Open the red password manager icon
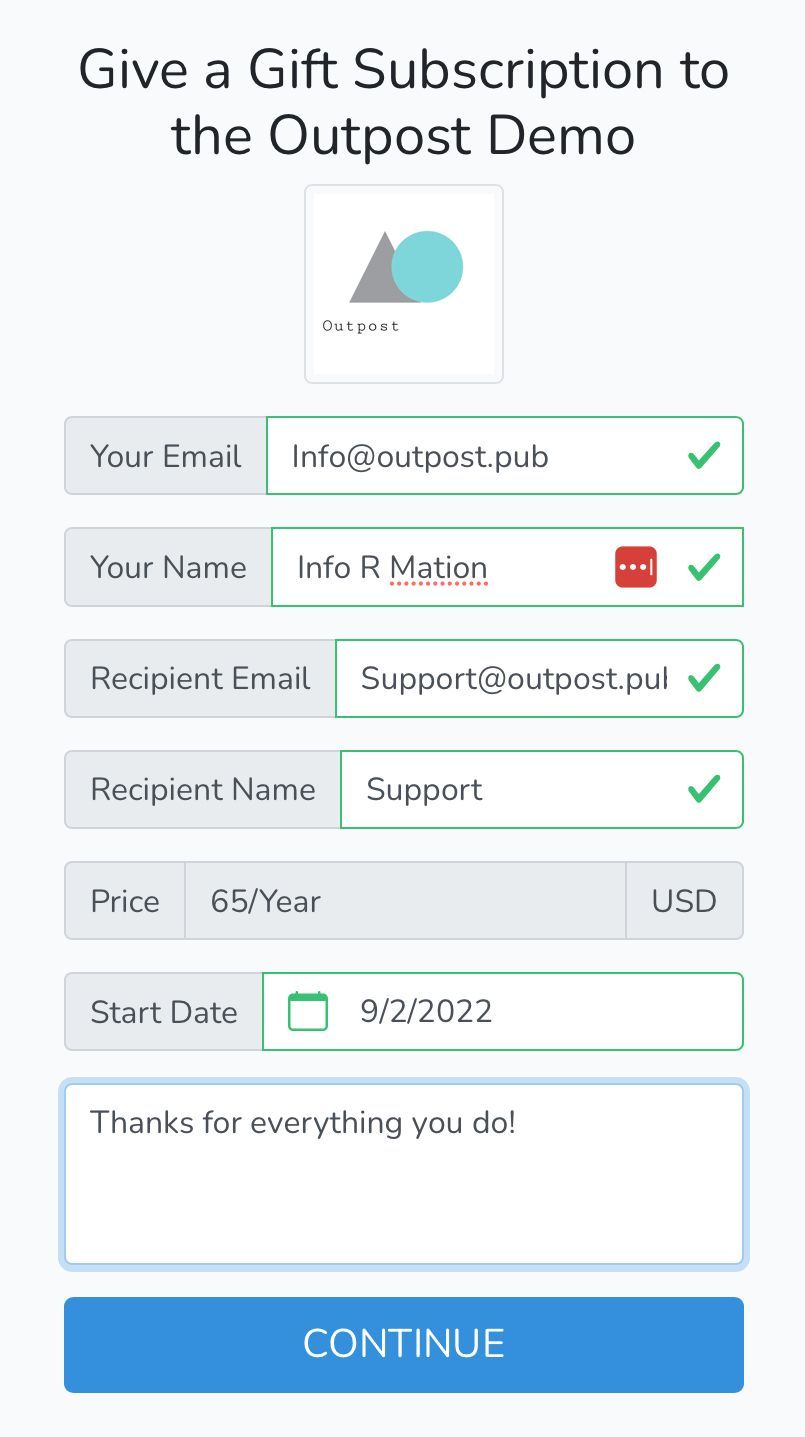Image resolution: width=805 pixels, height=1437 pixels. 636,567
